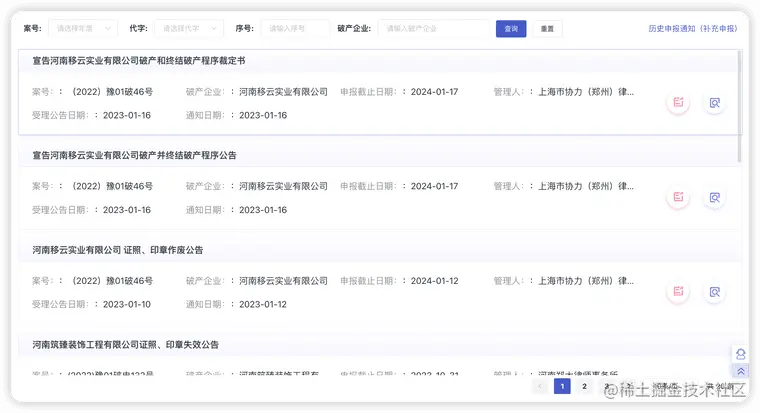Click view-detail icon for 破产和终结破产程序裁定书 notice

point(714,102)
